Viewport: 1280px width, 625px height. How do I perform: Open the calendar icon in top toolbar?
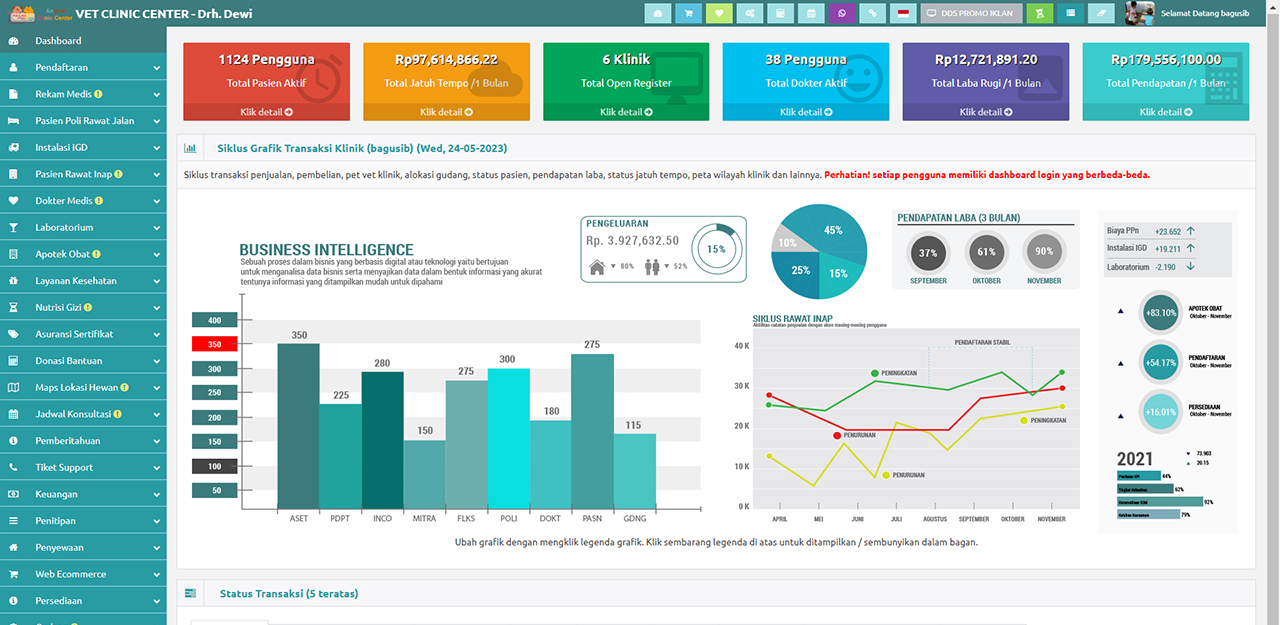coord(811,13)
